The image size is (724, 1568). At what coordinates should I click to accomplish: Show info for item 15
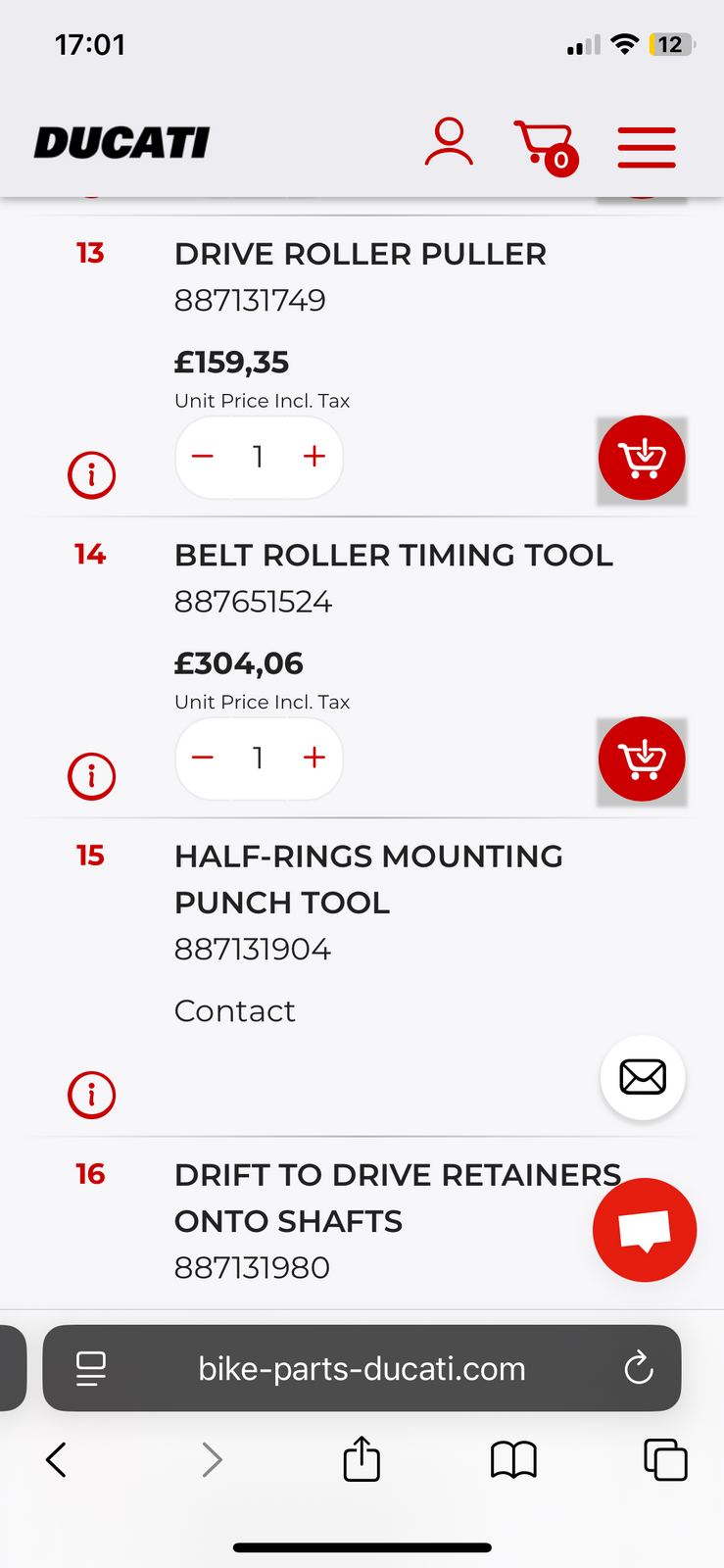91,1095
